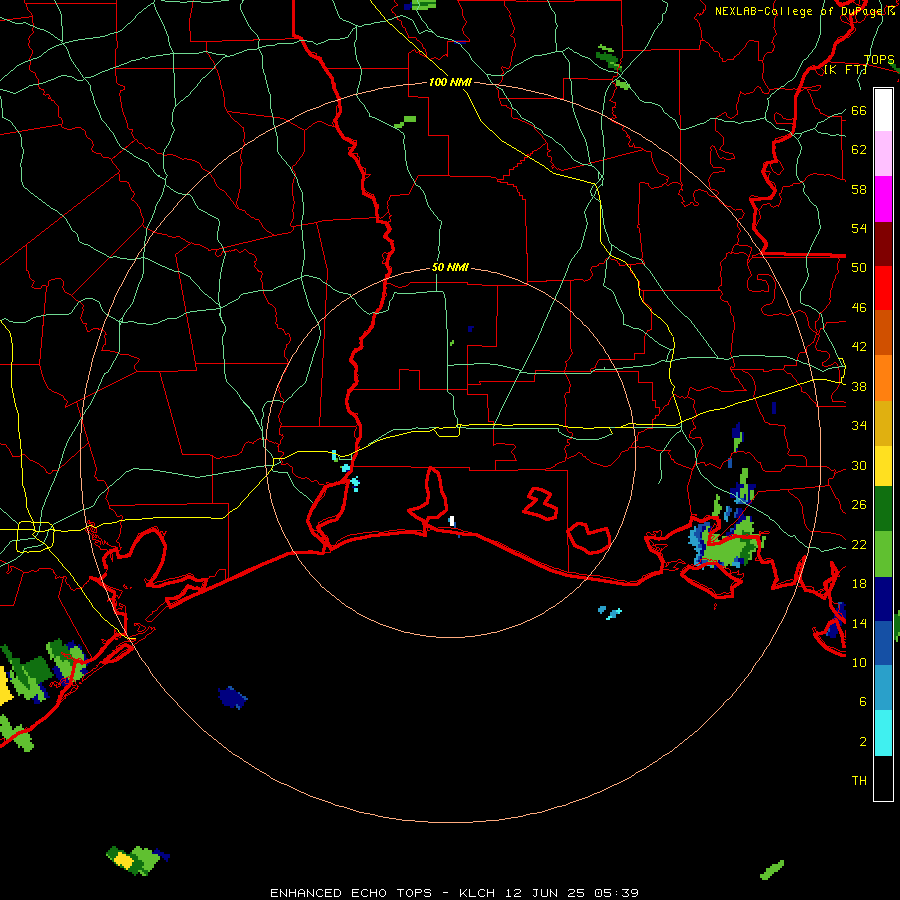Select the dark red legend swatch
The image size is (900, 900).
point(883,244)
